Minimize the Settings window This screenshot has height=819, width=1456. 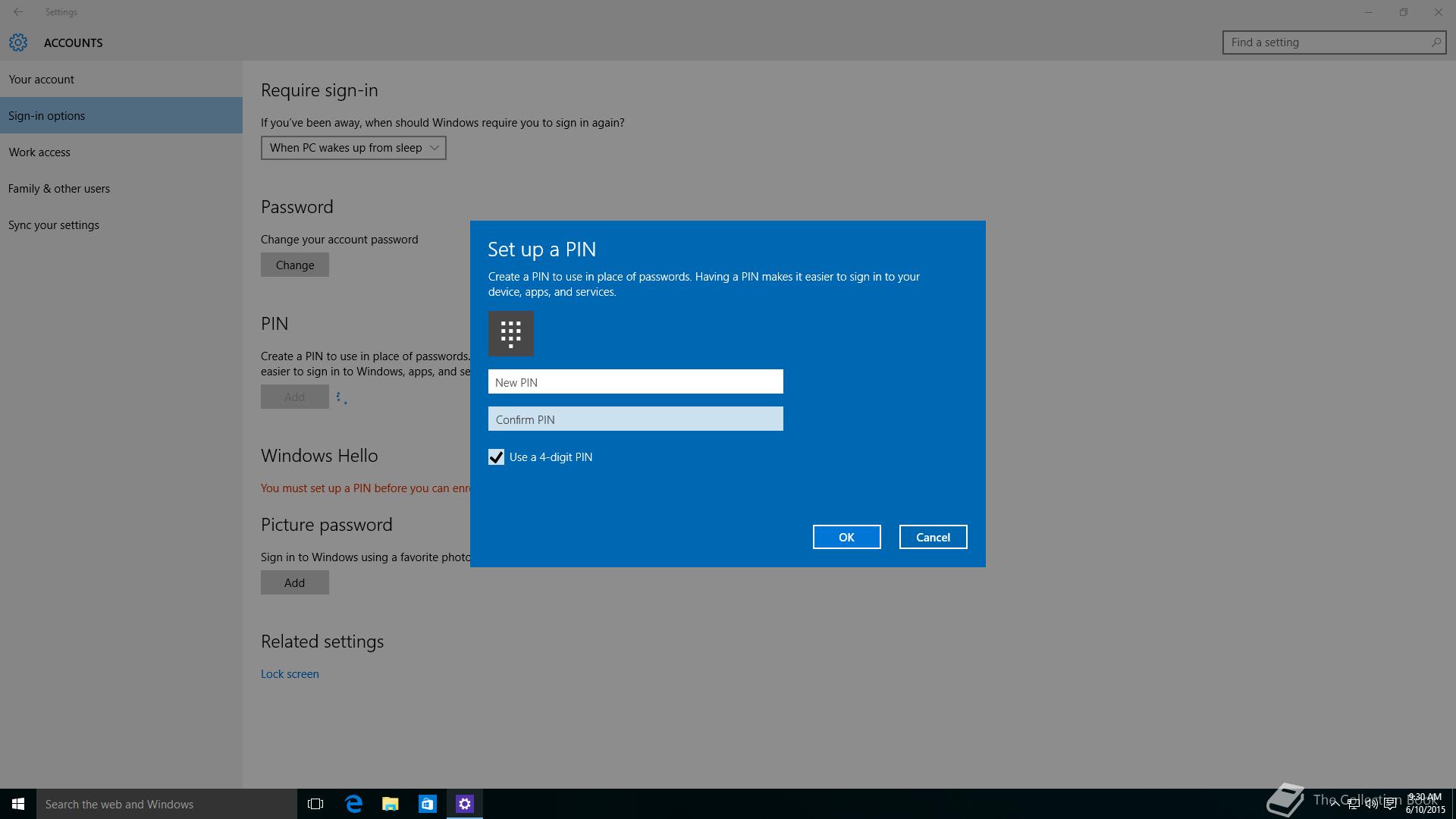point(1369,12)
